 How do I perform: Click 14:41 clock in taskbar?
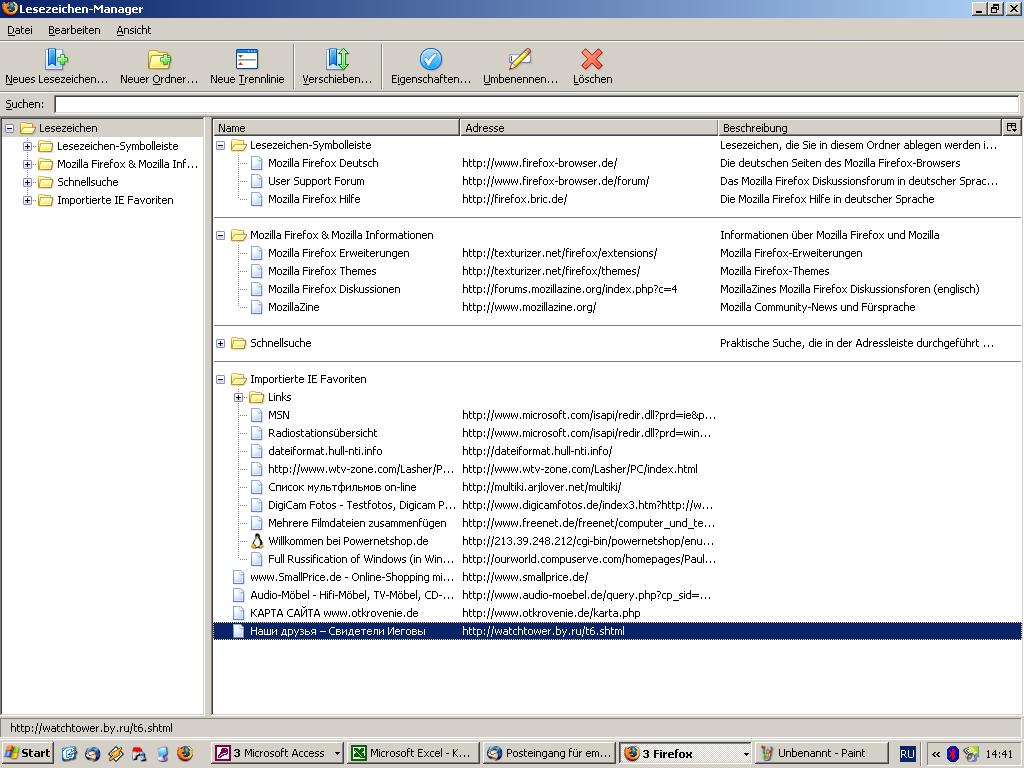pyautogui.click(x=999, y=754)
